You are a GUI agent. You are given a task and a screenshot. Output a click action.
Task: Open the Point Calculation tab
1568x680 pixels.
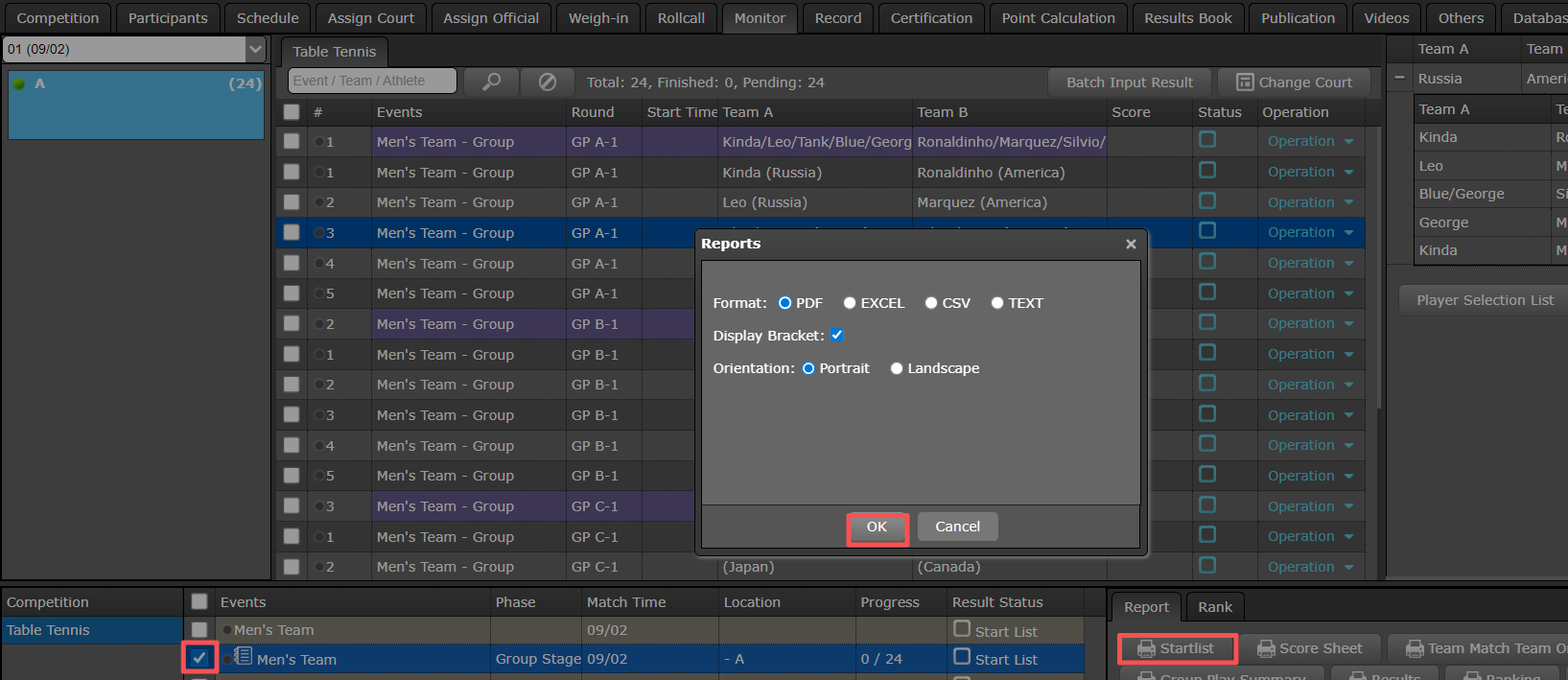coord(1058,18)
